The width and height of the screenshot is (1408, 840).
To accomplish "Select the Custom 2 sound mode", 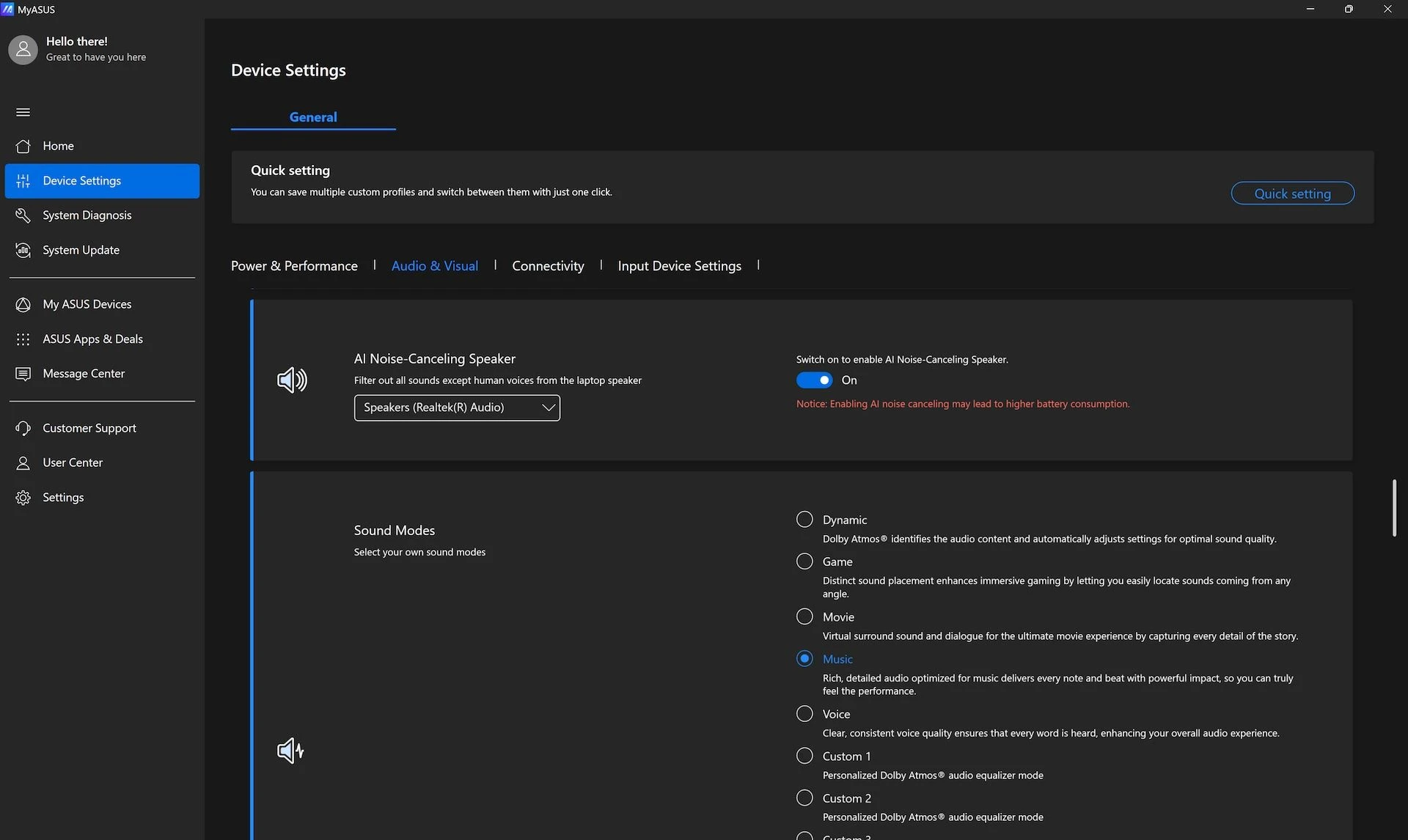I will 804,797.
